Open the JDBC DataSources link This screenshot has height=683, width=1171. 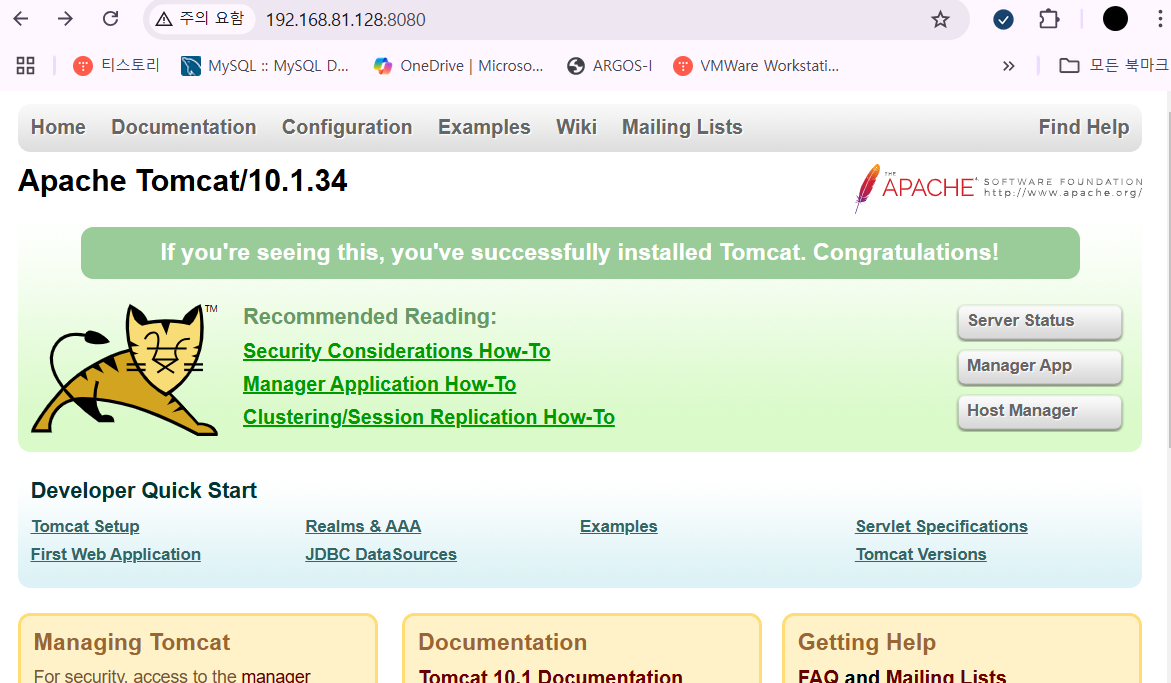(x=381, y=555)
